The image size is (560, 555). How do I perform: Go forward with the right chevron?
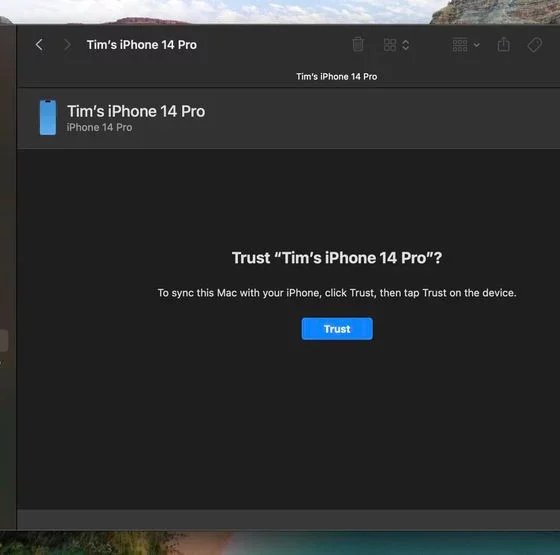pyautogui.click(x=67, y=45)
